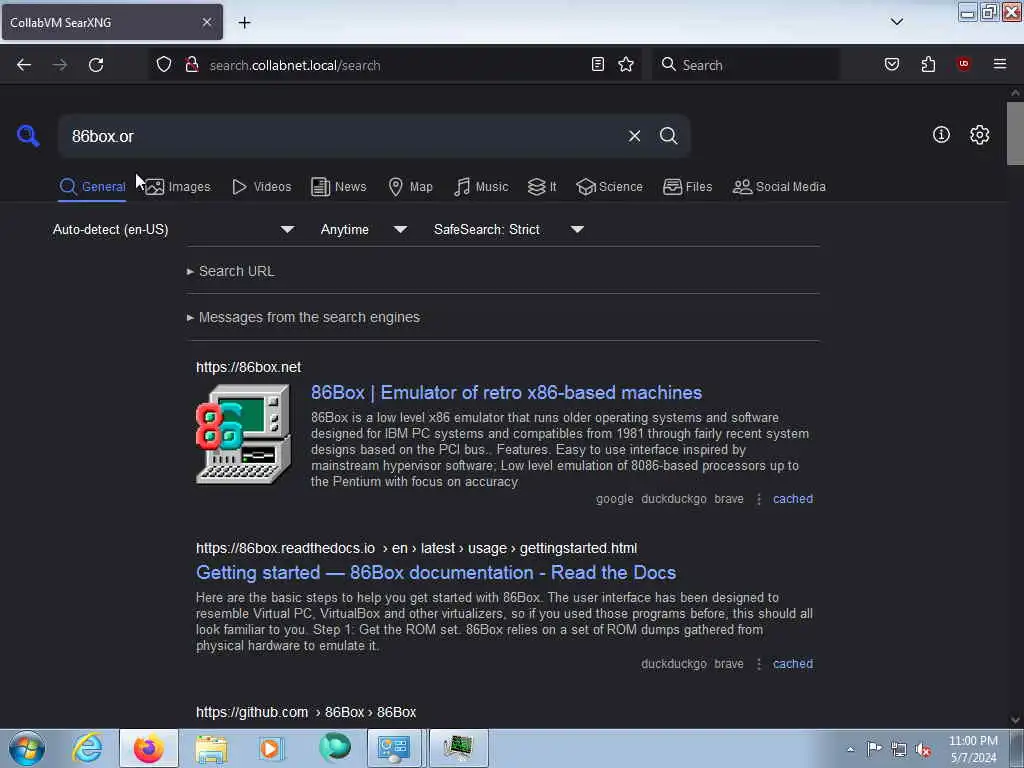Image resolution: width=1024 pixels, height=768 pixels.
Task: Open the Pocket save icon
Action: click(891, 64)
